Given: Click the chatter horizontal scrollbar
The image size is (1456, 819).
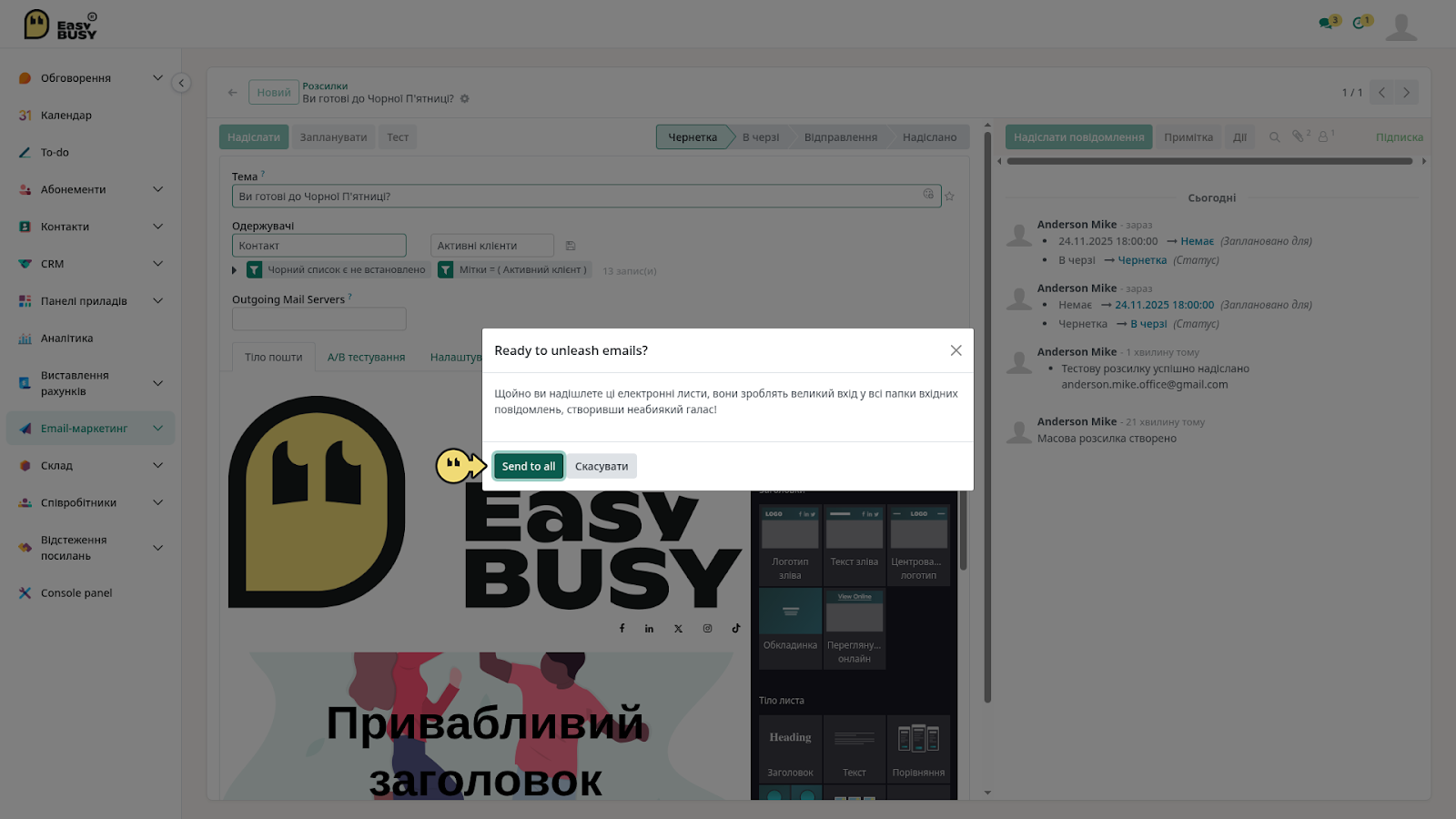Looking at the screenshot, I should click(x=1210, y=161).
